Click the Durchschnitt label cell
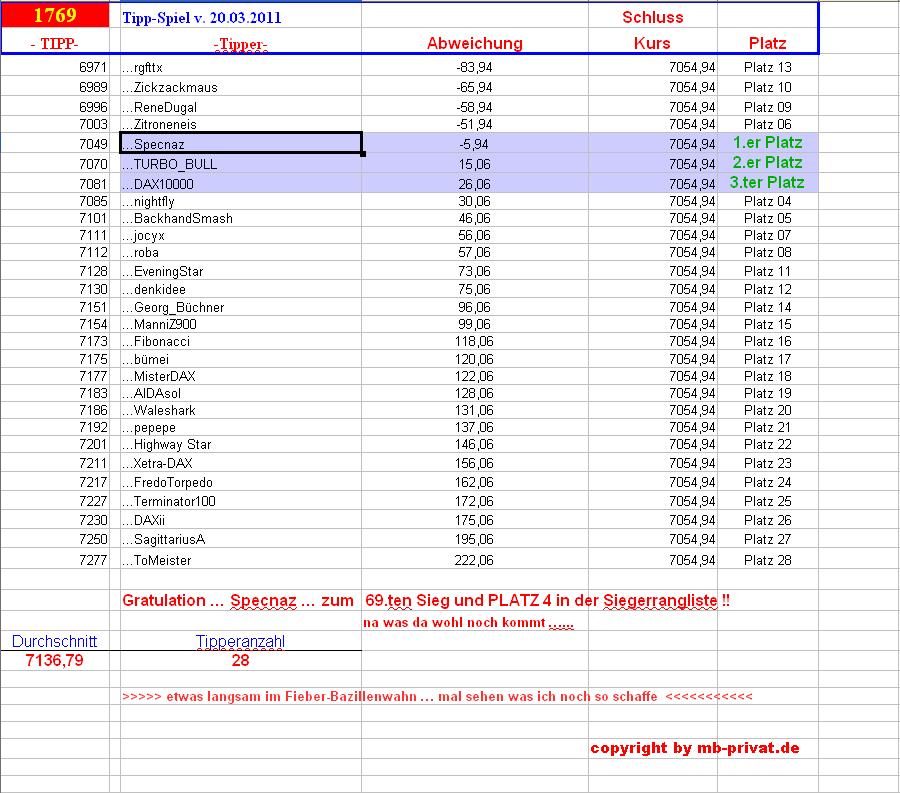This screenshot has width=900, height=793. click(x=55, y=641)
